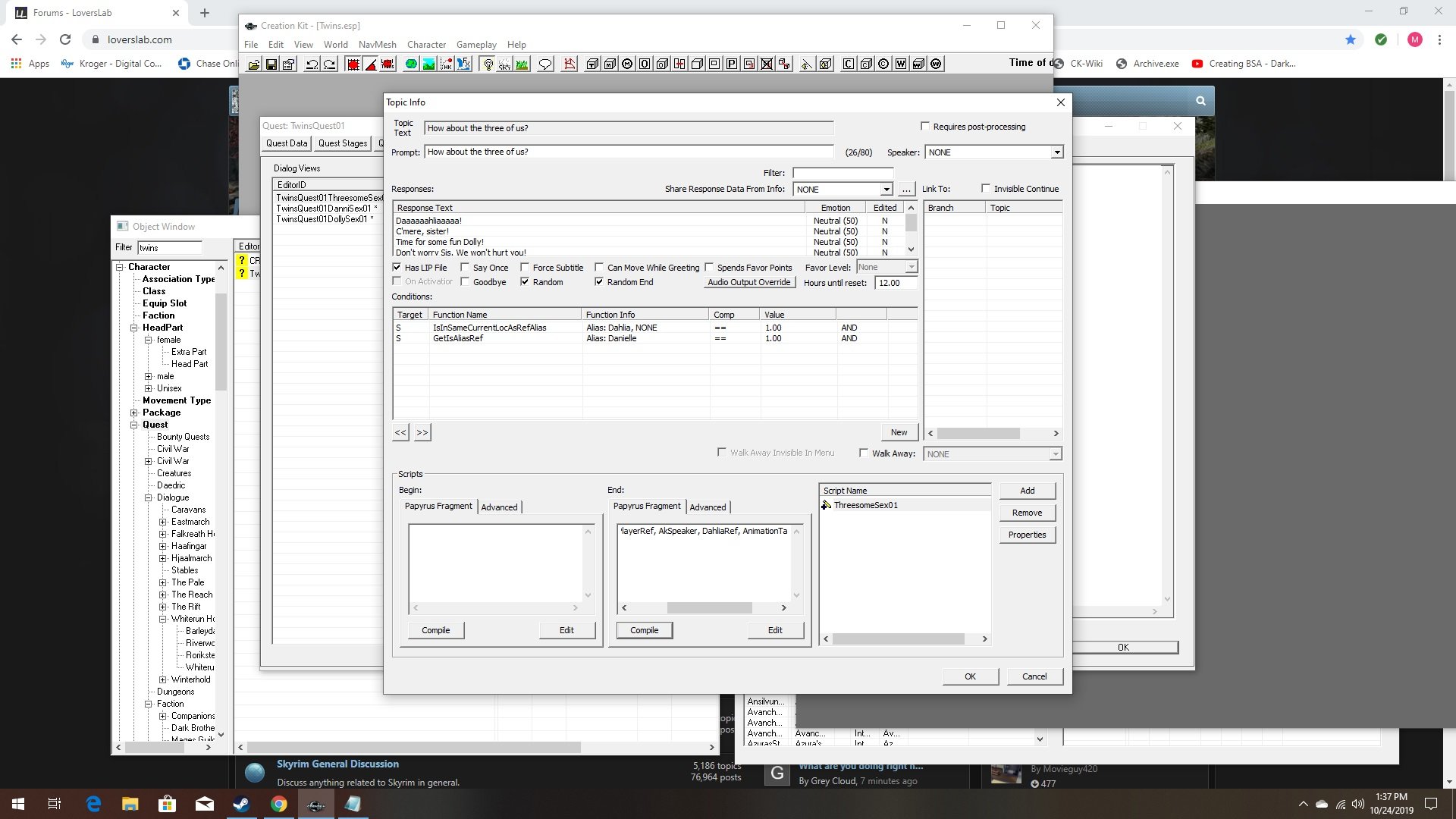Click the Save plugin floppy disk icon
The width and height of the screenshot is (1456, 819).
click(x=271, y=64)
